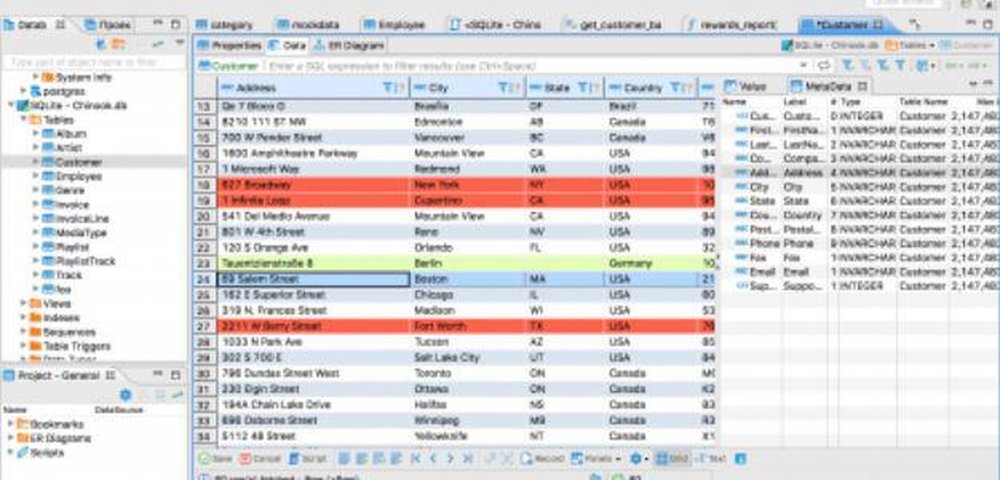
Task: Click the orange folder icon in navigator toolbar
Action: tap(119, 43)
